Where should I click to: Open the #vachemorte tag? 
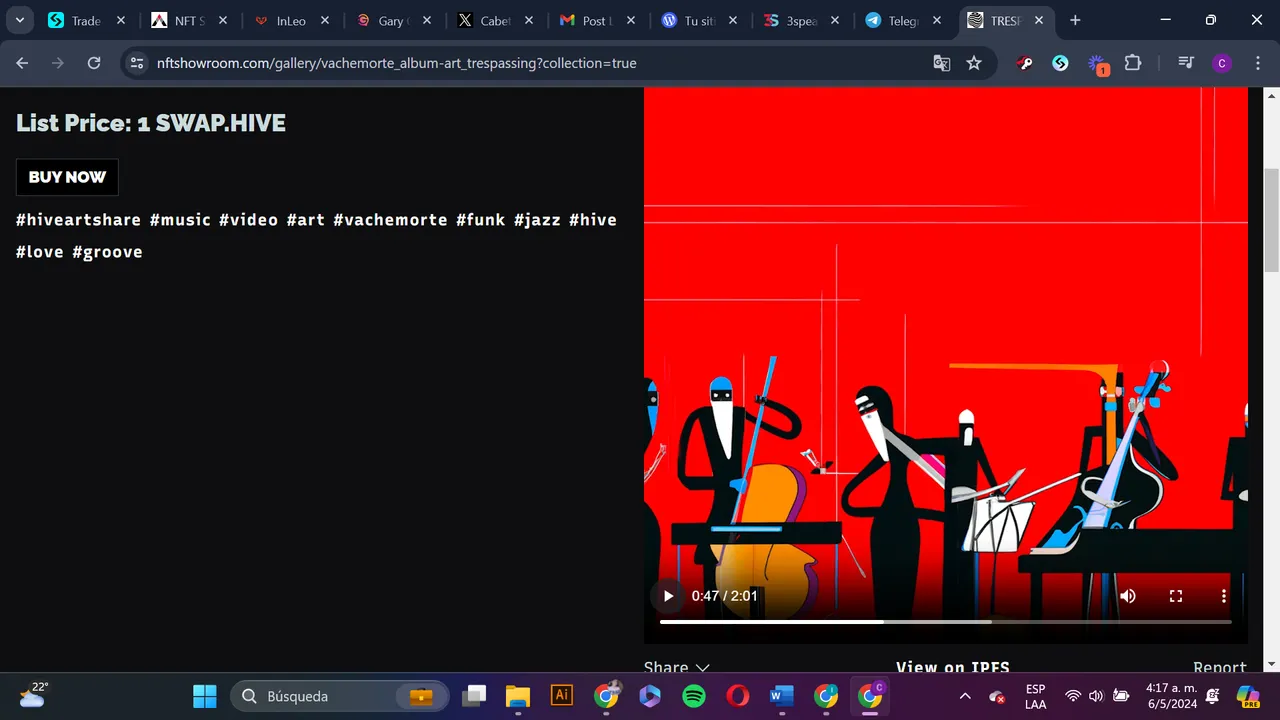(390, 220)
